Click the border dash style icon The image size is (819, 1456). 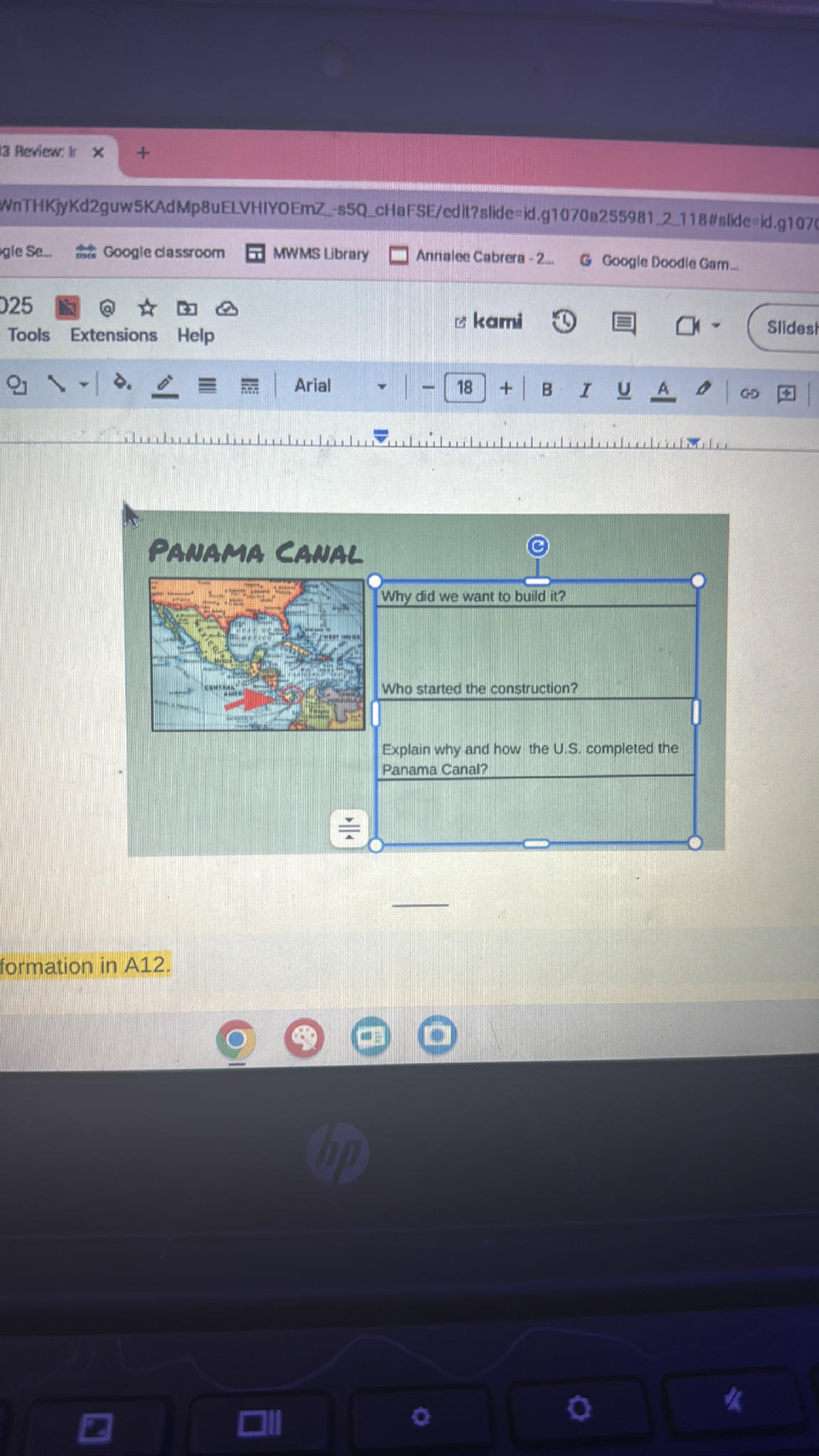pos(250,386)
